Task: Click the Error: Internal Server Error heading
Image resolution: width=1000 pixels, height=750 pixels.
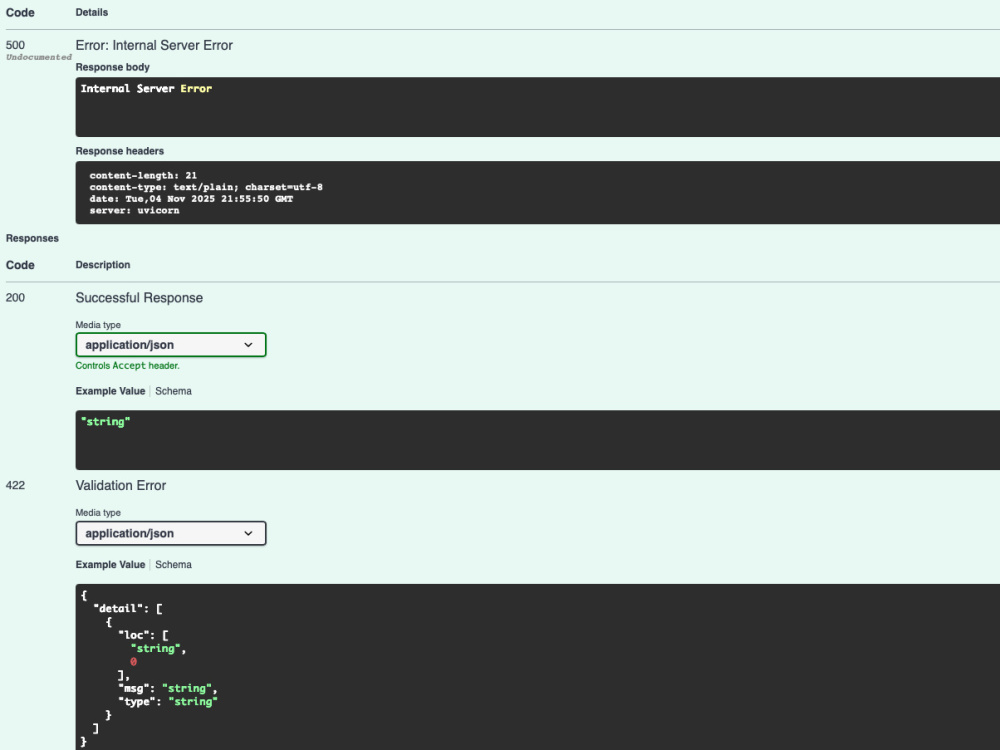Action: 154,45
